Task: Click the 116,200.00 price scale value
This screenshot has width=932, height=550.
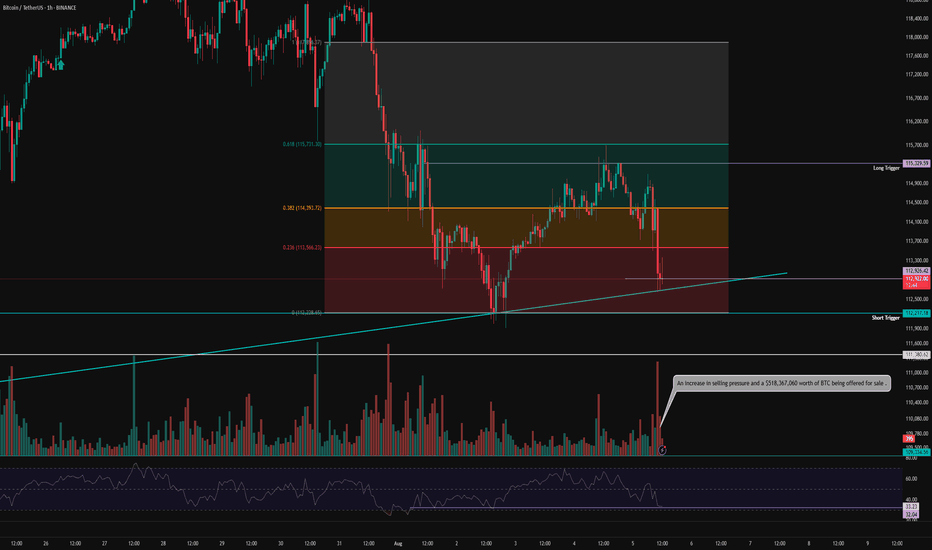Action: click(x=917, y=121)
